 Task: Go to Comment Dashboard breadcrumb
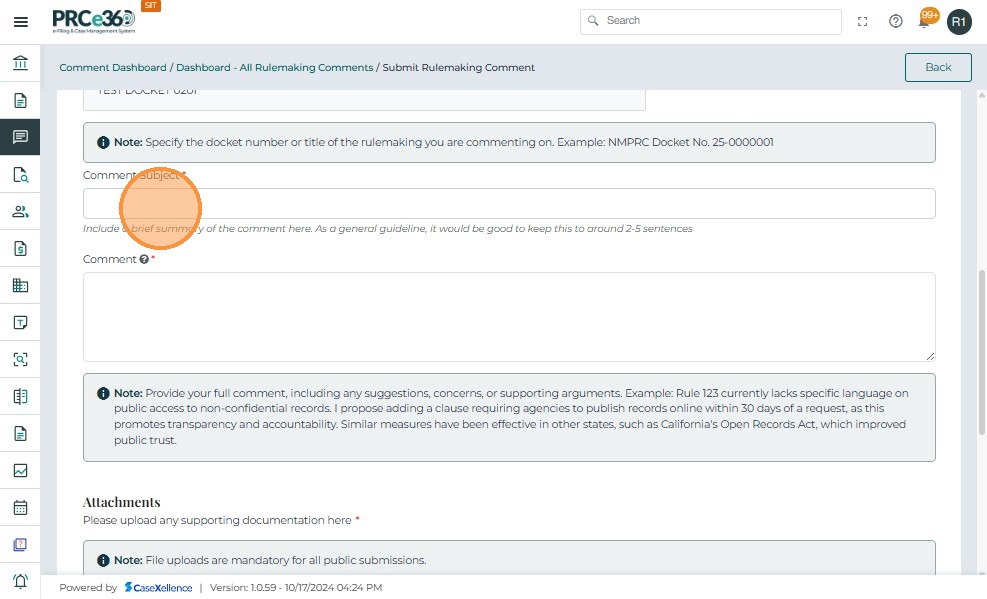click(x=113, y=68)
